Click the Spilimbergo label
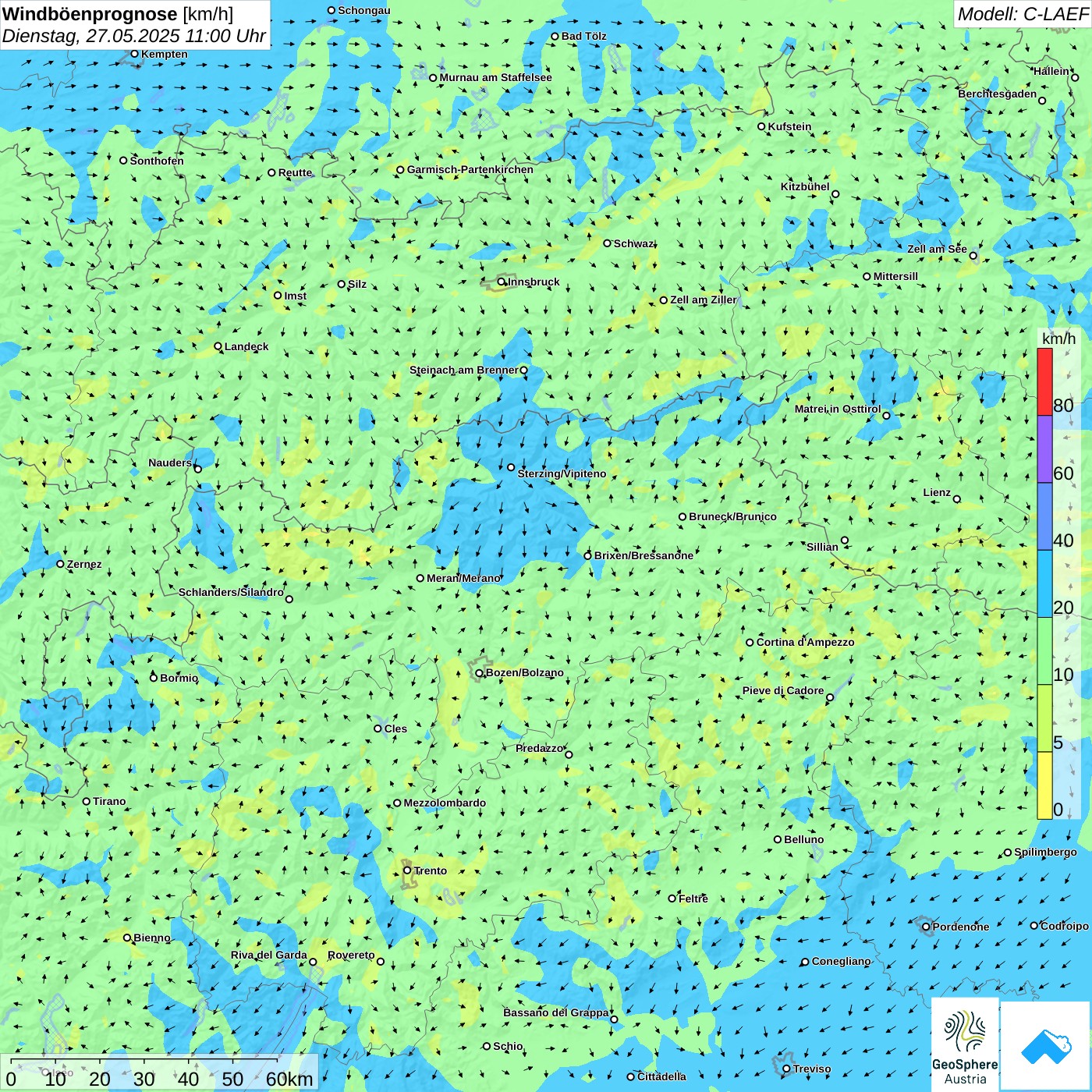 (x=1045, y=852)
